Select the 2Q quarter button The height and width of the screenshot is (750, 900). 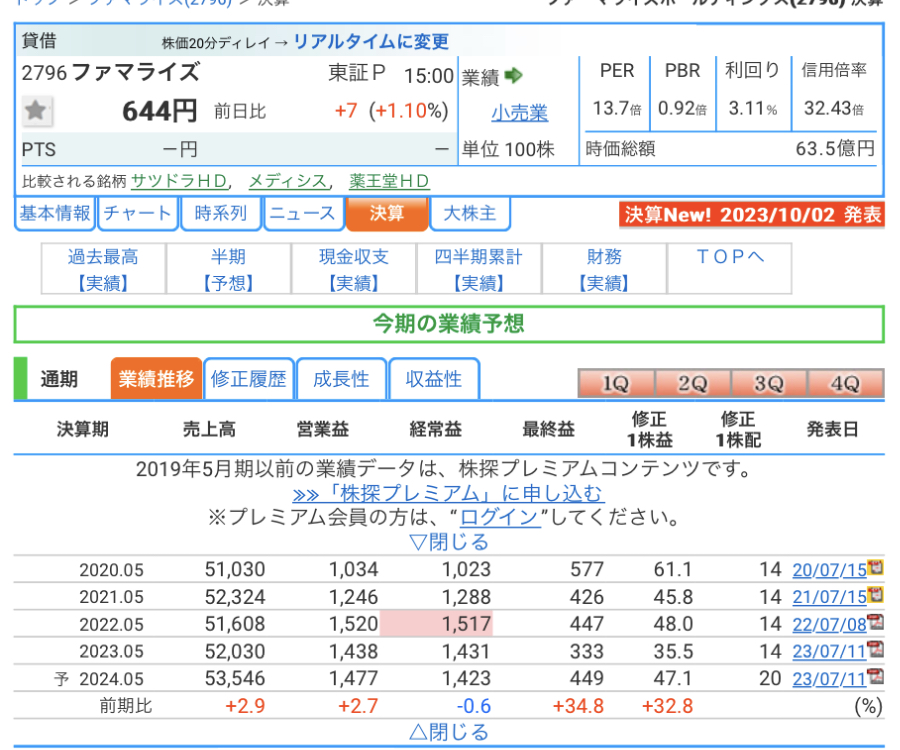[x=692, y=383]
